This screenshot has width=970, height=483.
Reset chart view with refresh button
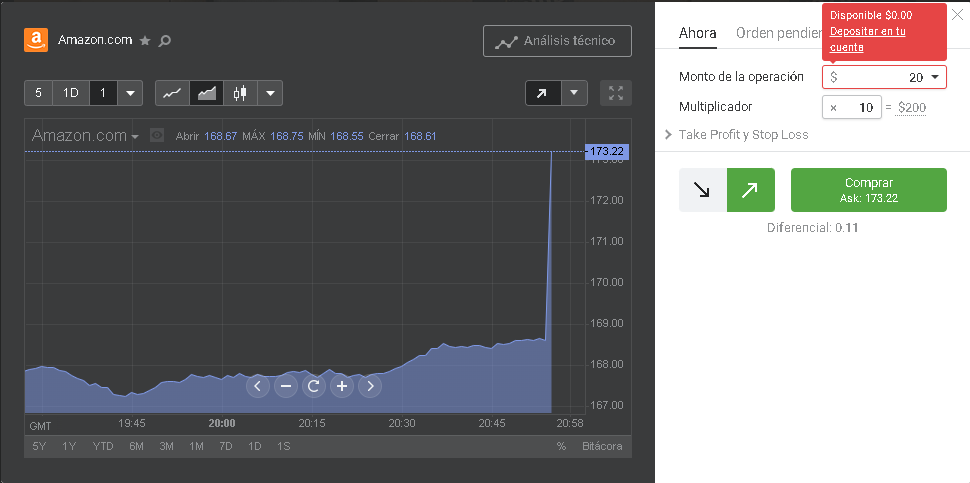click(314, 387)
